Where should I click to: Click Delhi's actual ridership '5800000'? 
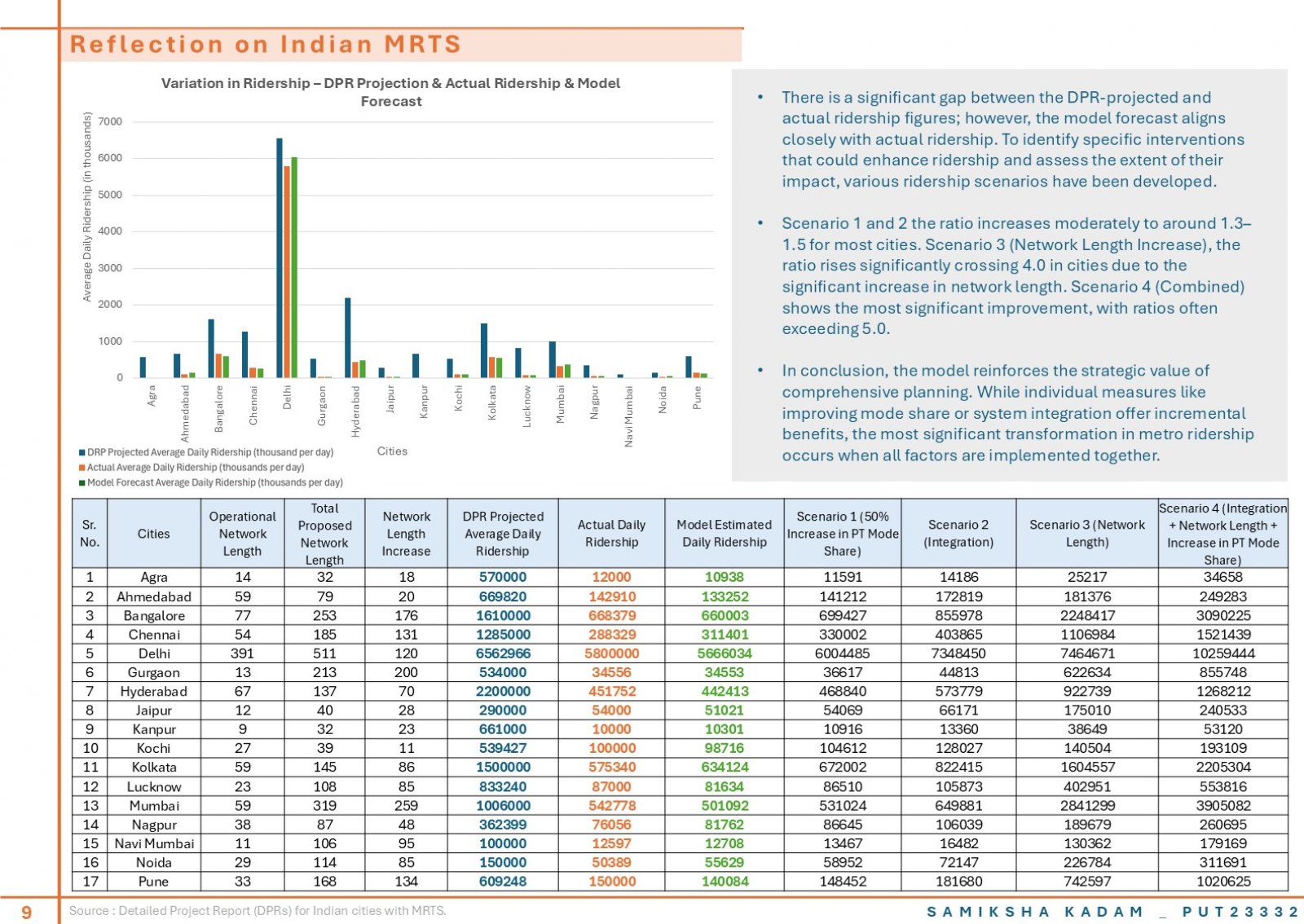pyautogui.click(x=611, y=653)
